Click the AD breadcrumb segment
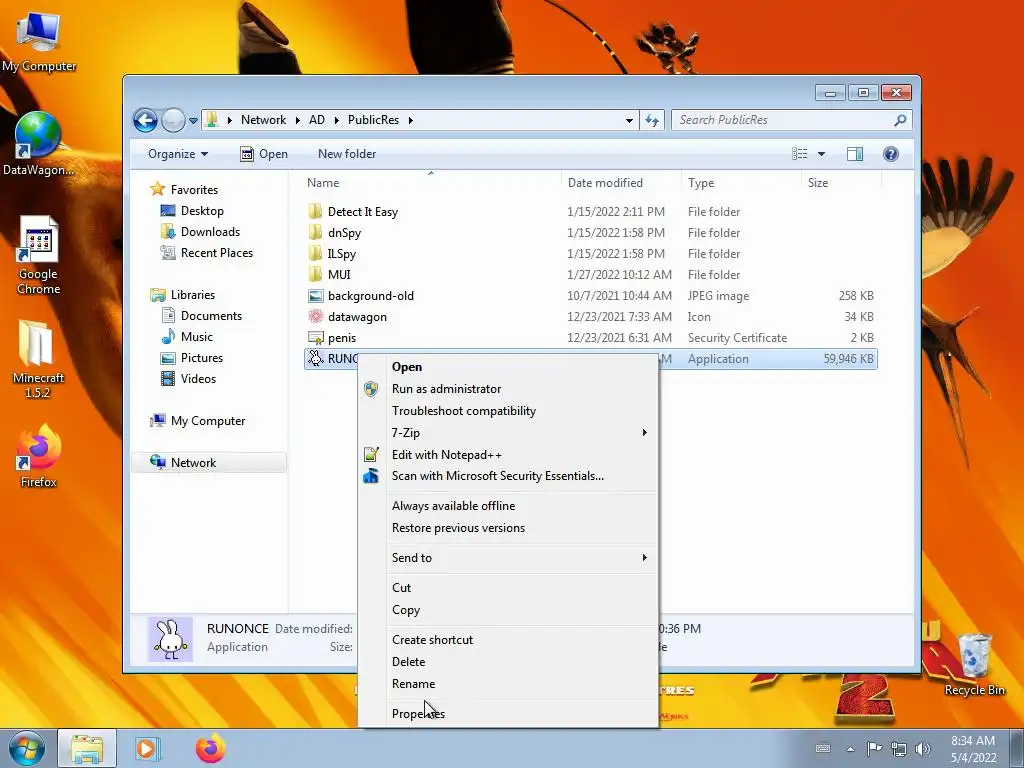The width and height of the screenshot is (1024, 768). tap(317, 120)
